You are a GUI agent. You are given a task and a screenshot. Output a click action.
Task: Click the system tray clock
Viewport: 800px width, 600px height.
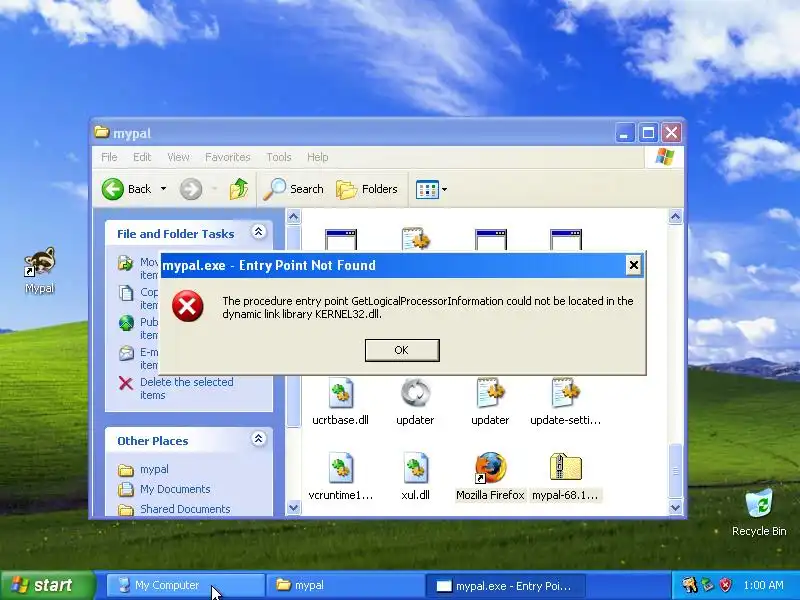point(763,585)
